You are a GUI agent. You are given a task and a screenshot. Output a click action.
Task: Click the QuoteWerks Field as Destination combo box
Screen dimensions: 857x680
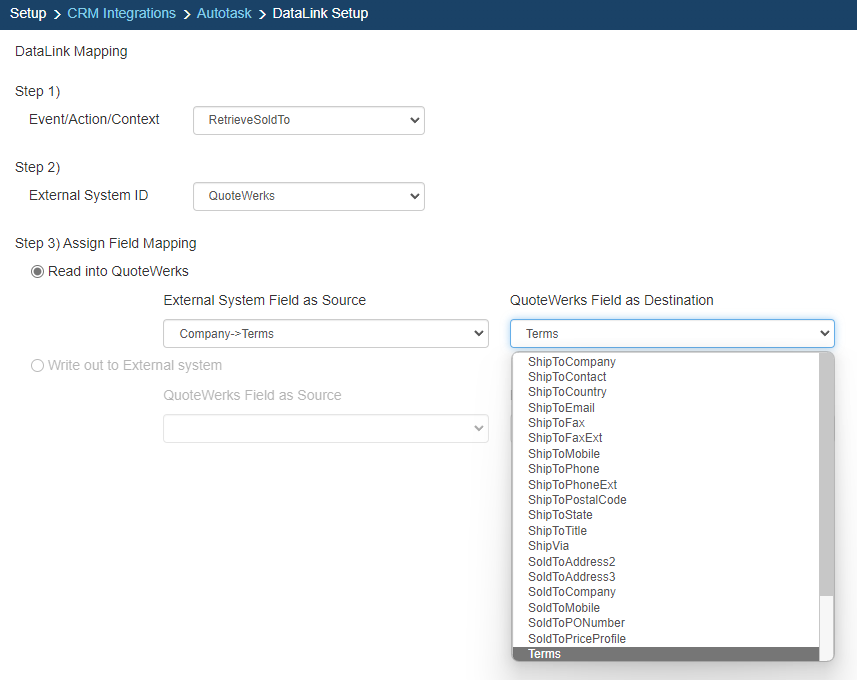pyautogui.click(x=671, y=333)
